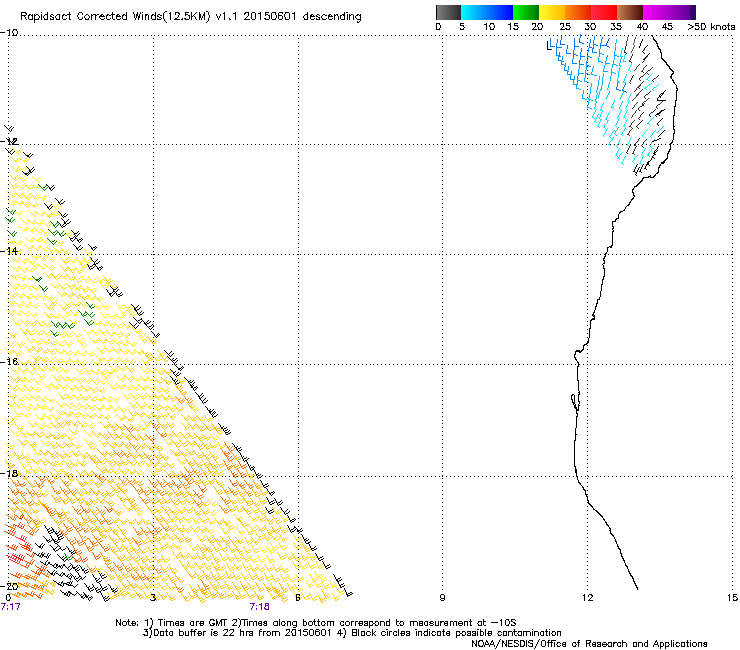Click the purple '7:18' time label
740x650 pixels.
point(260,607)
